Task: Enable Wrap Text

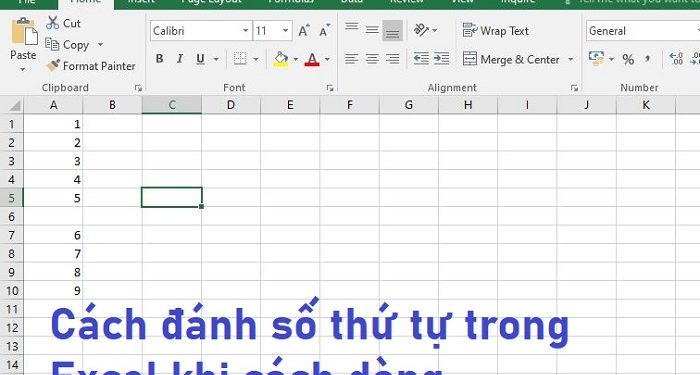Action: (496, 31)
